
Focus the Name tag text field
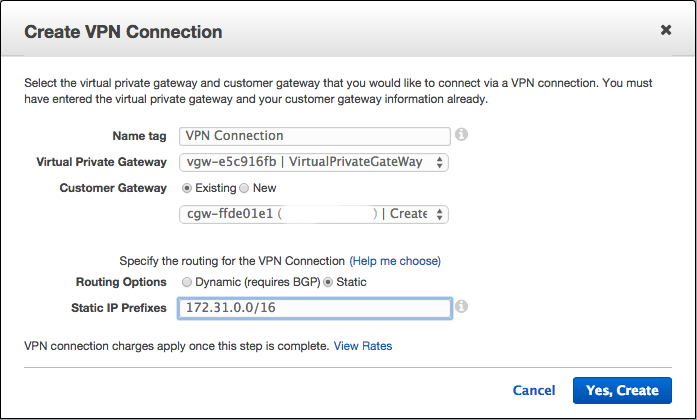[315, 136]
